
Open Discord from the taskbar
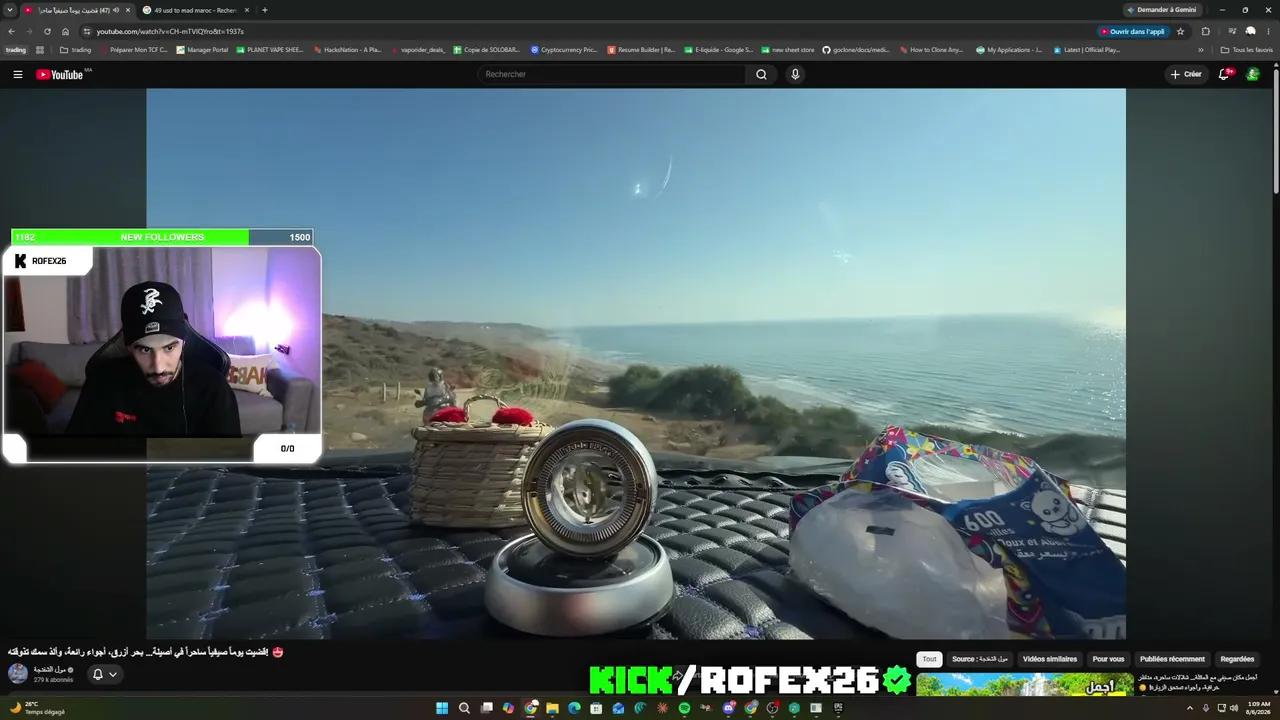728,708
